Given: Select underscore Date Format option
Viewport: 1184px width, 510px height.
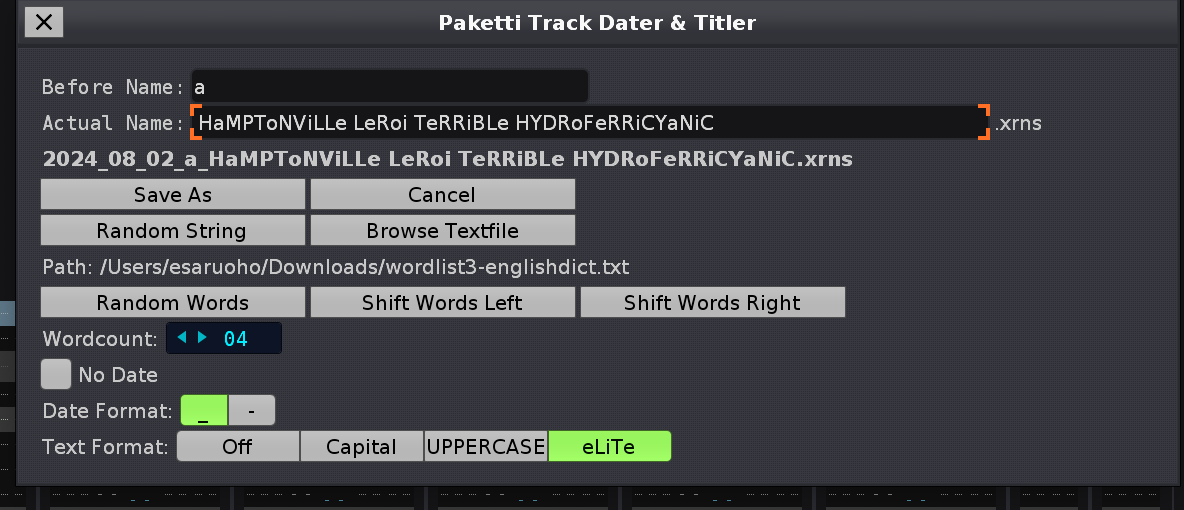Looking at the screenshot, I should (204, 411).
